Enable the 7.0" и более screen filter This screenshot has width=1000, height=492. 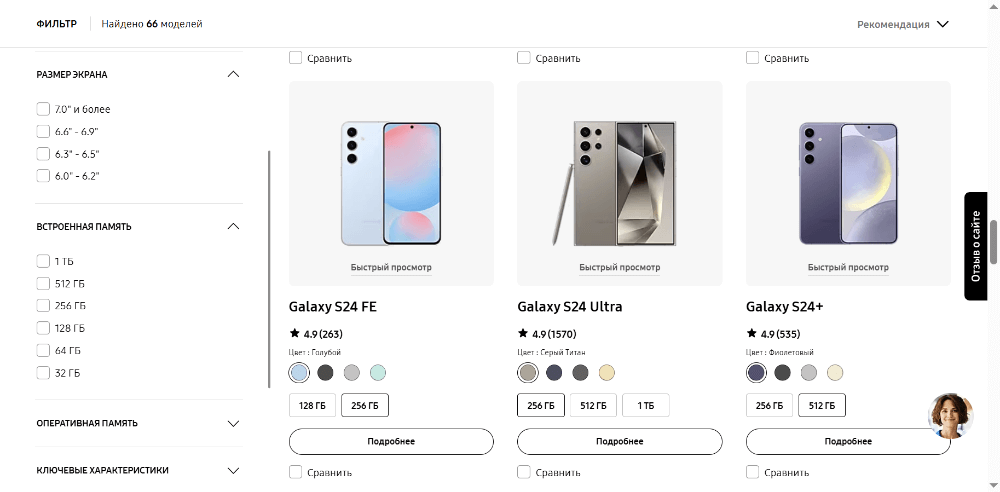[43, 109]
